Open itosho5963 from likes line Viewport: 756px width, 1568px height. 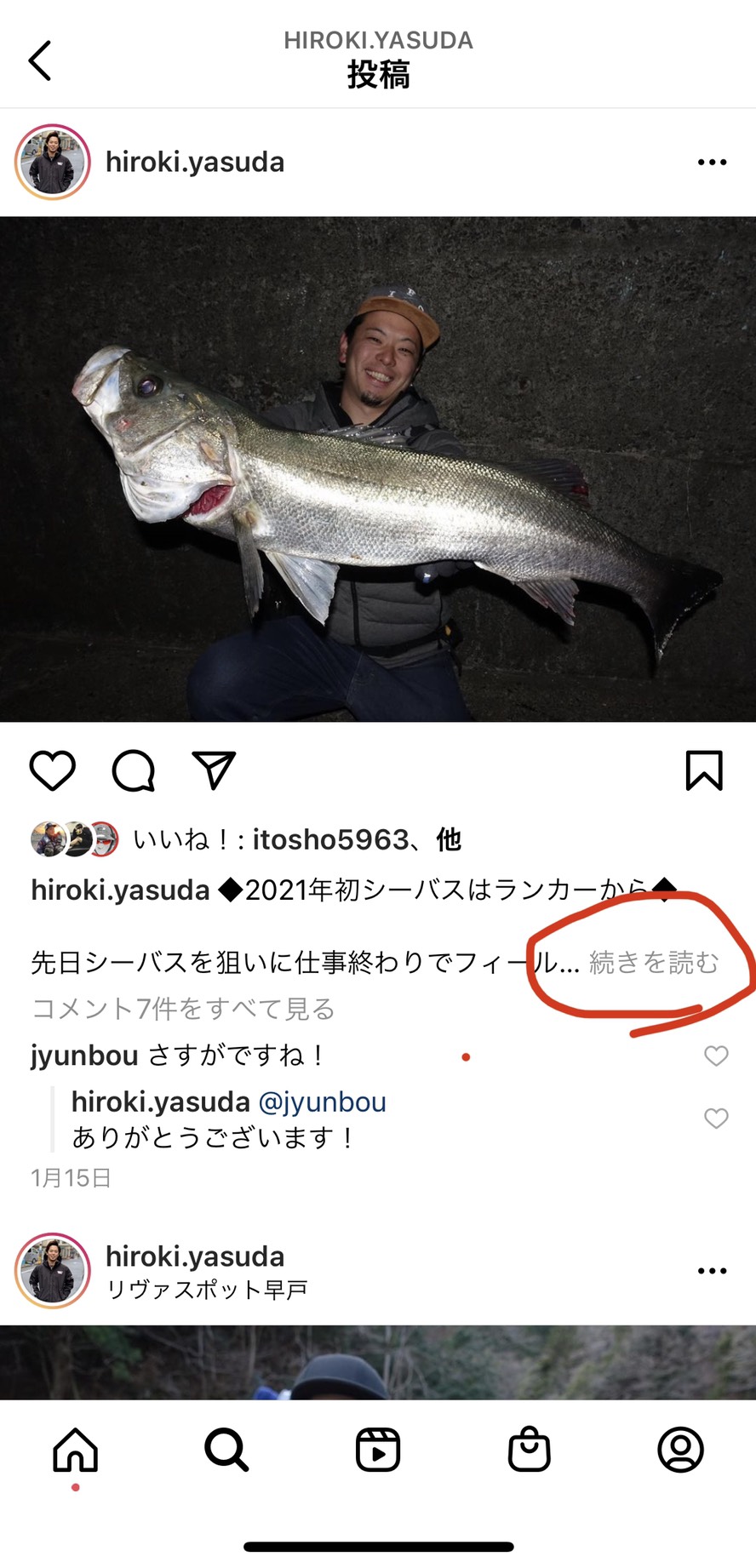click(x=331, y=839)
